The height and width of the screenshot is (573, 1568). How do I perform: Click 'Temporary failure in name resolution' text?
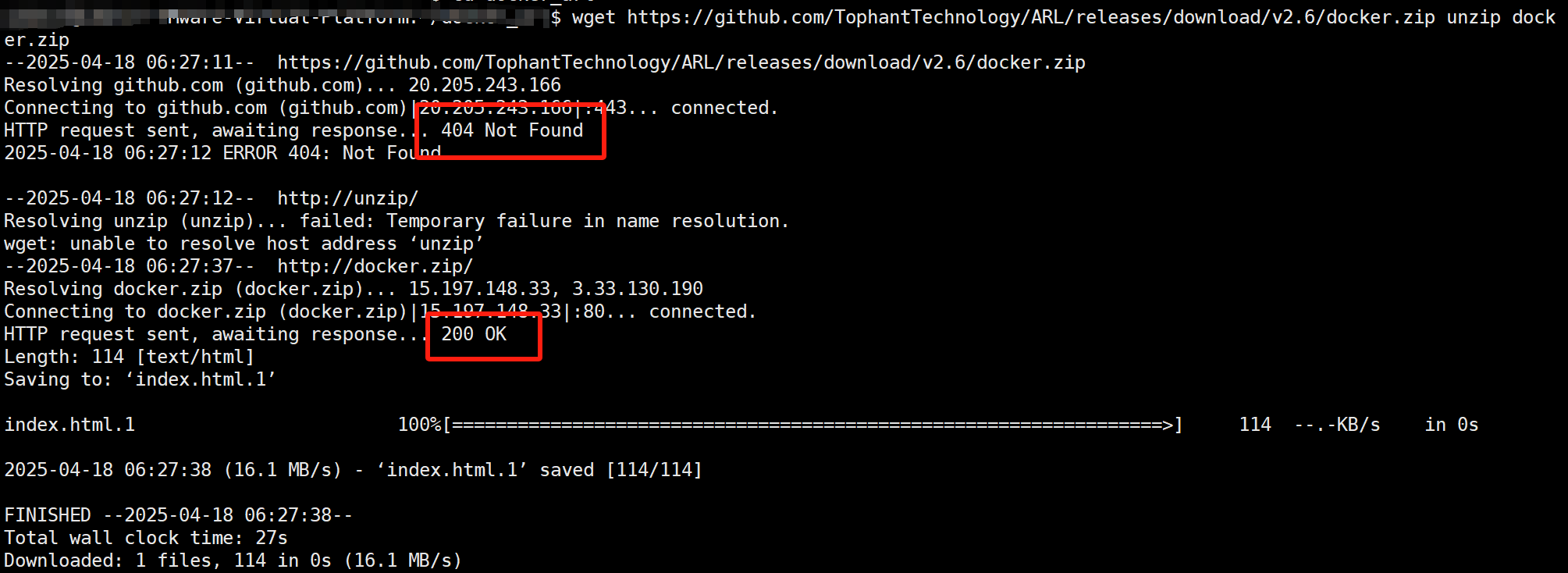pyautogui.click(x=587, y=221)
